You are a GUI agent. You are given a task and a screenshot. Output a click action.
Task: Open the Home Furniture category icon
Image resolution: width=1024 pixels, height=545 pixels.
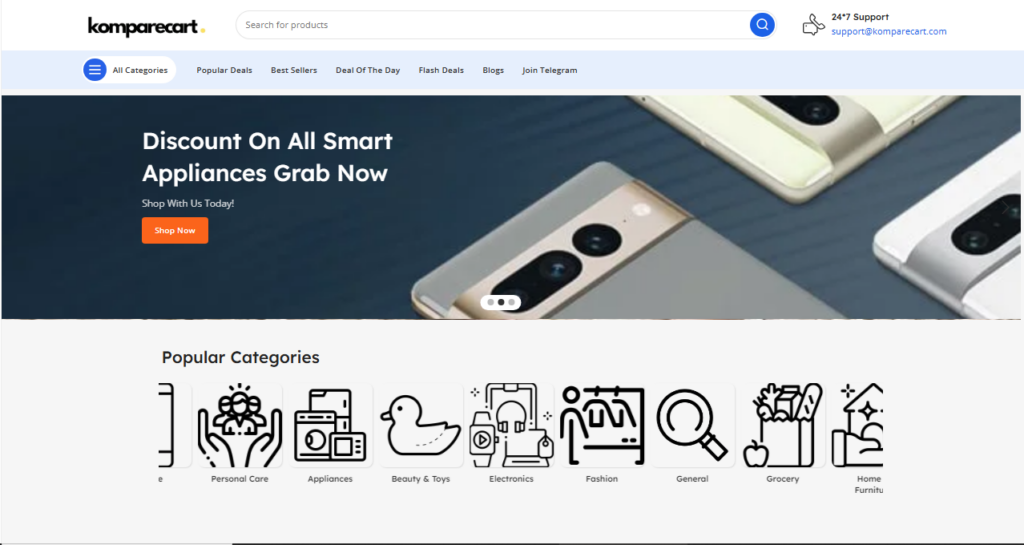point(857,426)
